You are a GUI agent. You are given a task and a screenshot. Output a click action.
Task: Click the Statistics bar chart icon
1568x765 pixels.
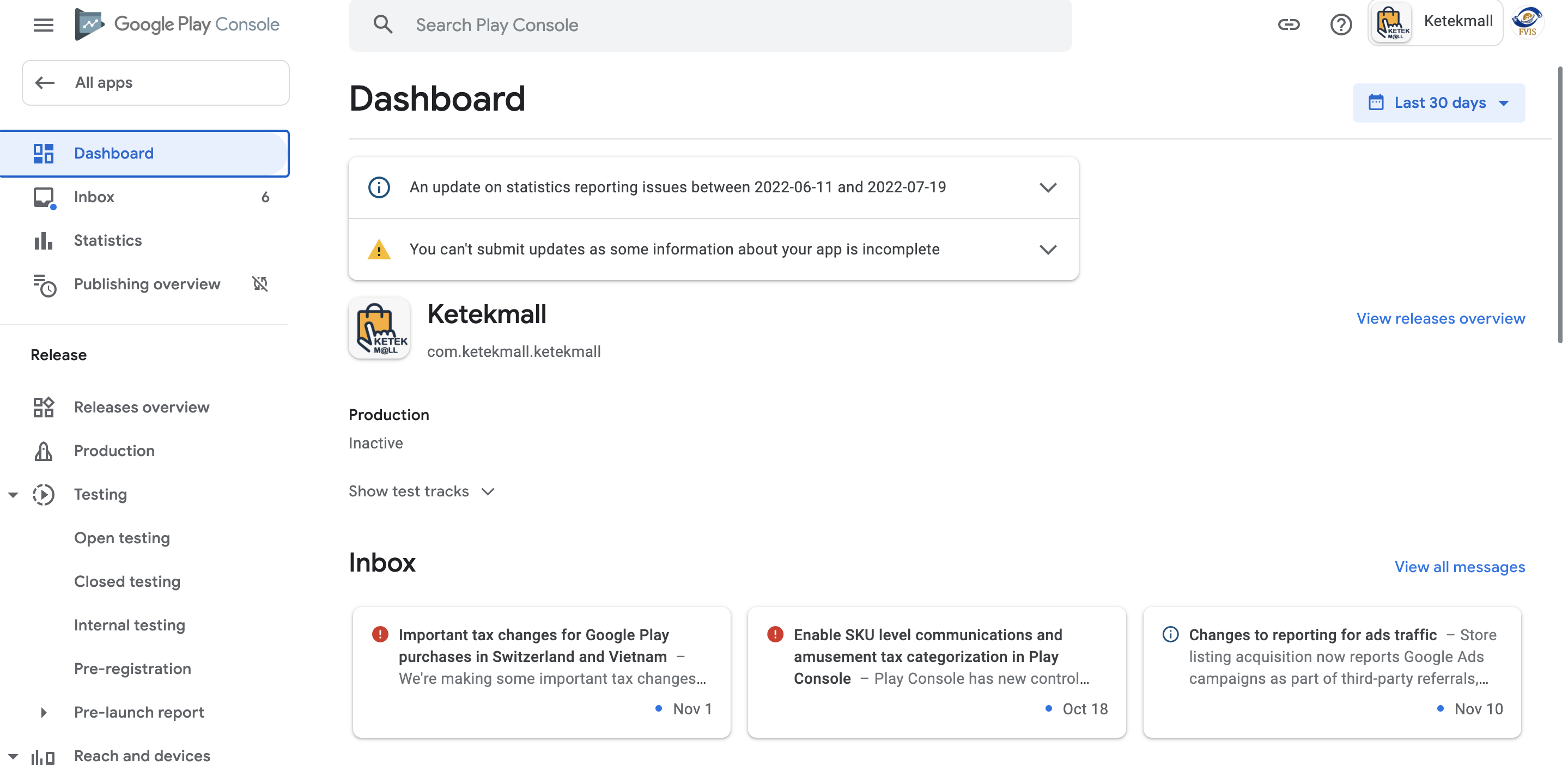(43, 240)
